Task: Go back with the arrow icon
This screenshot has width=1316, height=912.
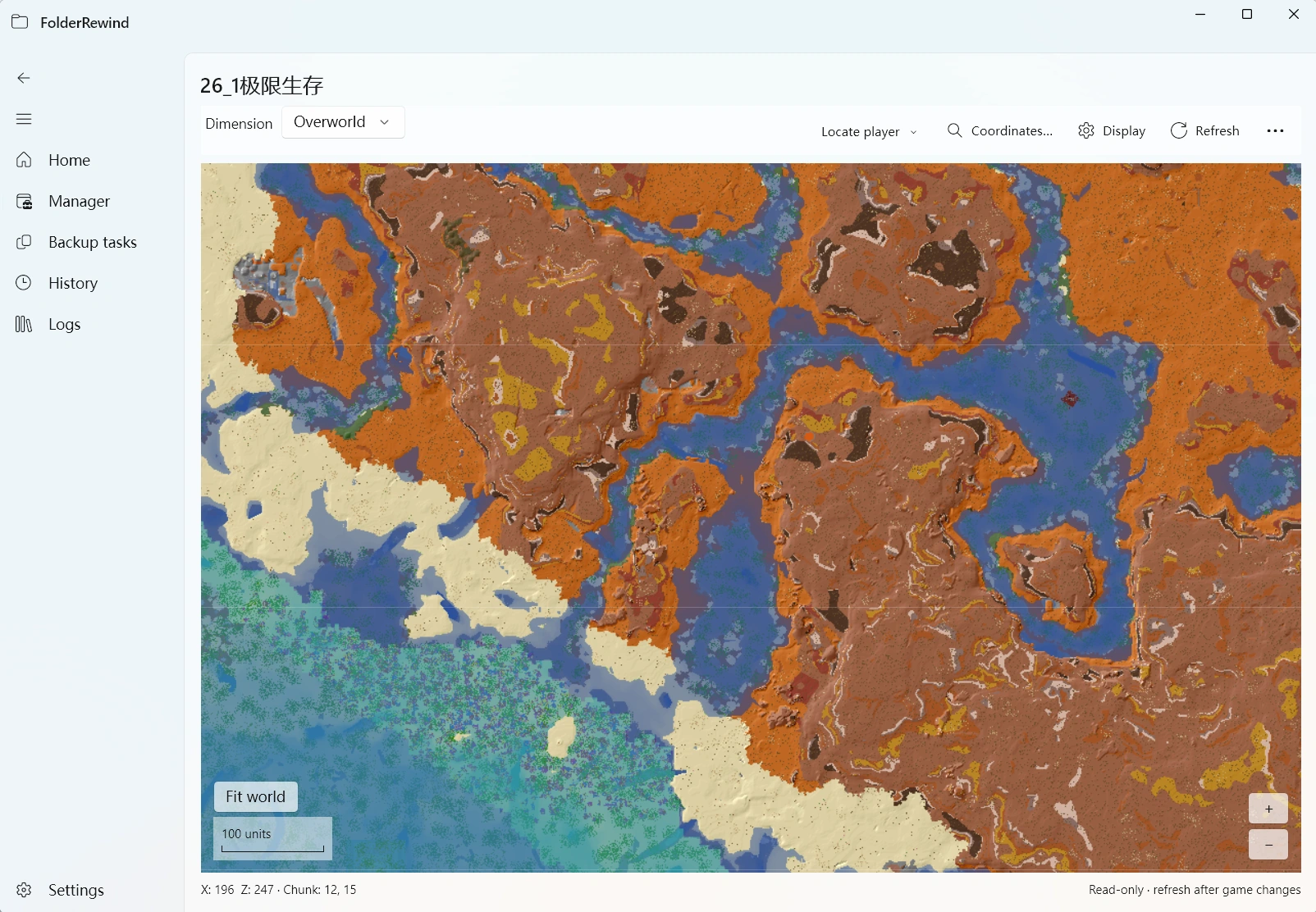Action: pos(24,78)
